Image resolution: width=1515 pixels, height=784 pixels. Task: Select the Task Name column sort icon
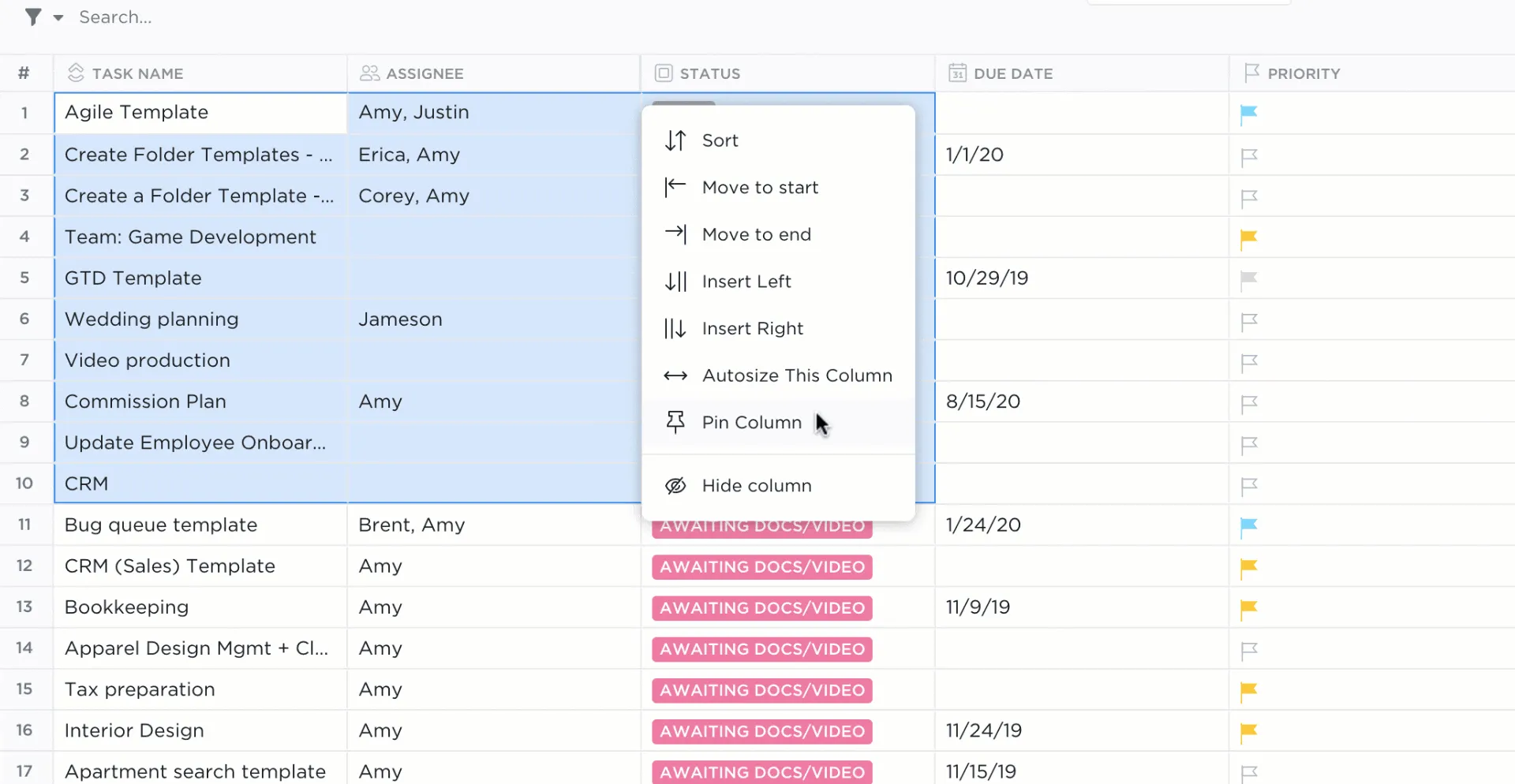pyautogui.click(x=75, y=72)
